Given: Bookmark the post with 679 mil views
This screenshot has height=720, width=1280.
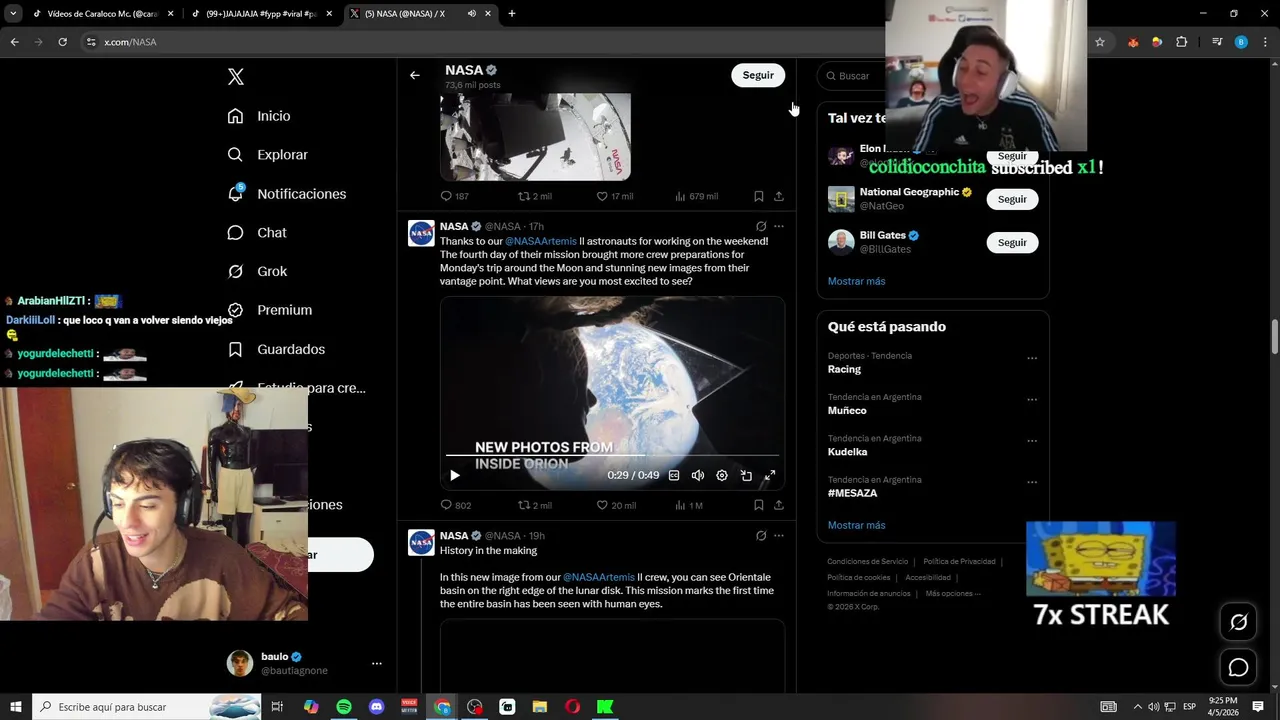Looking at the screenshot, I should [759, 196].
